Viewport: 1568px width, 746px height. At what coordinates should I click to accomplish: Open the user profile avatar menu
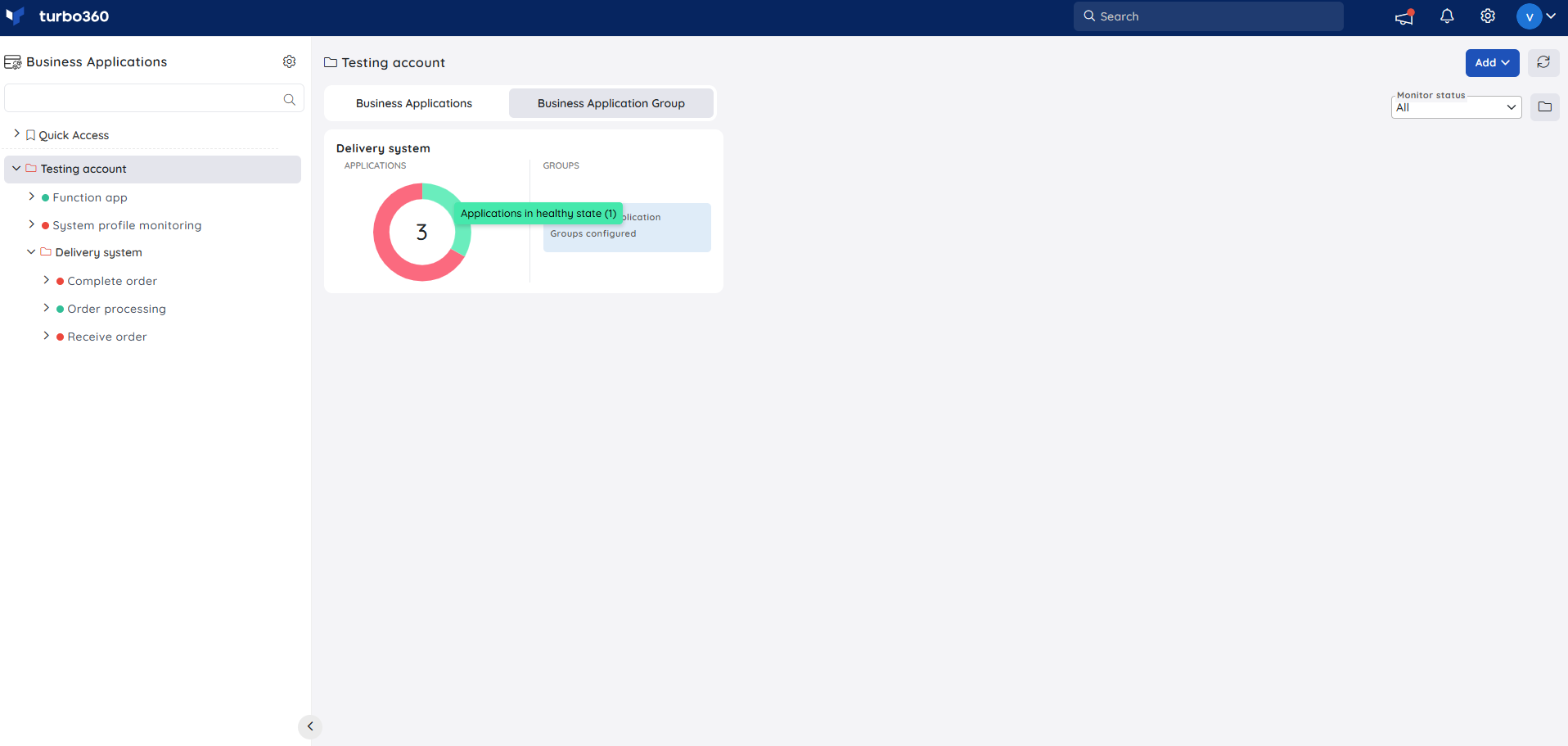point(1536,16)
